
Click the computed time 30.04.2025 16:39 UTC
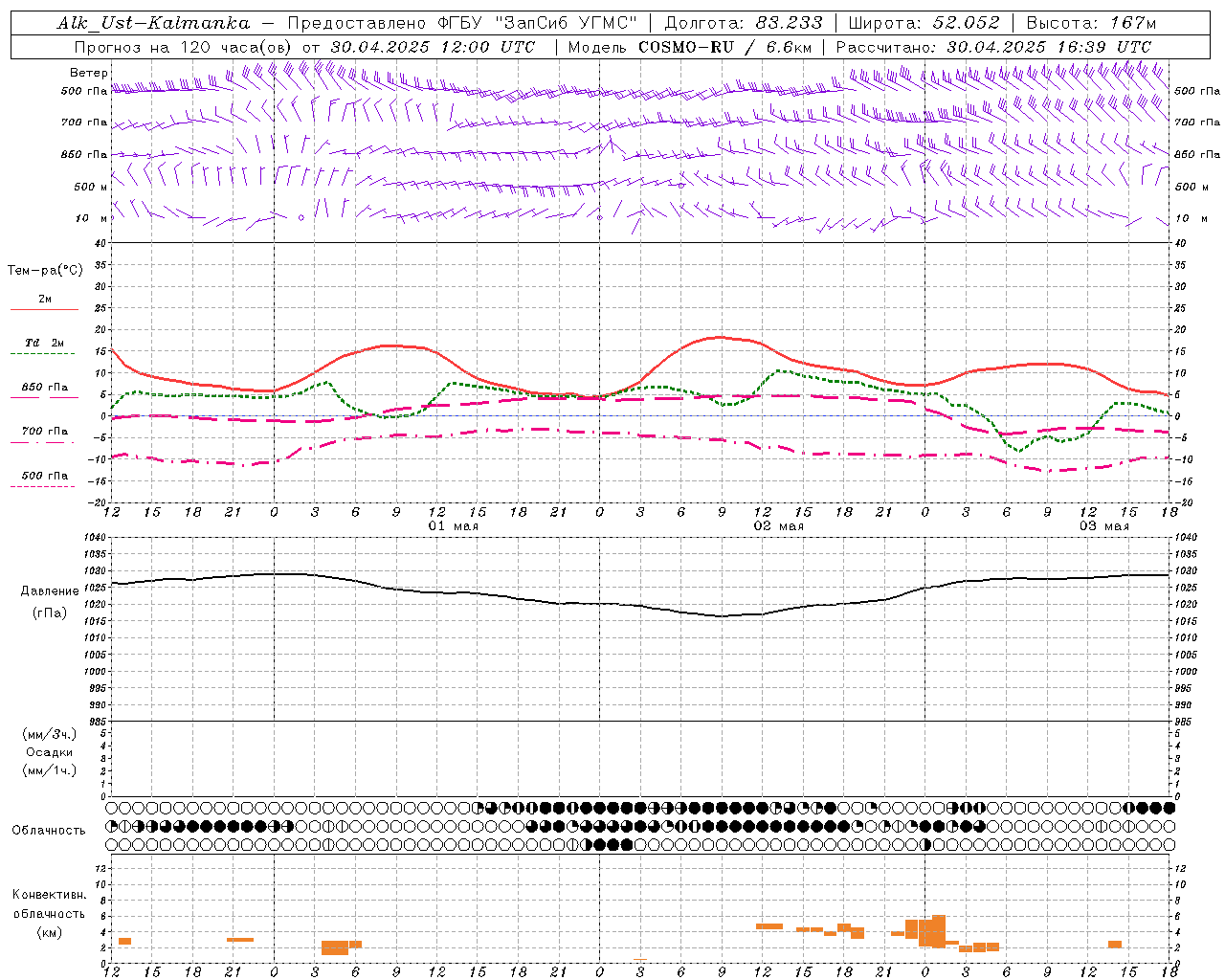[1049, 47]
